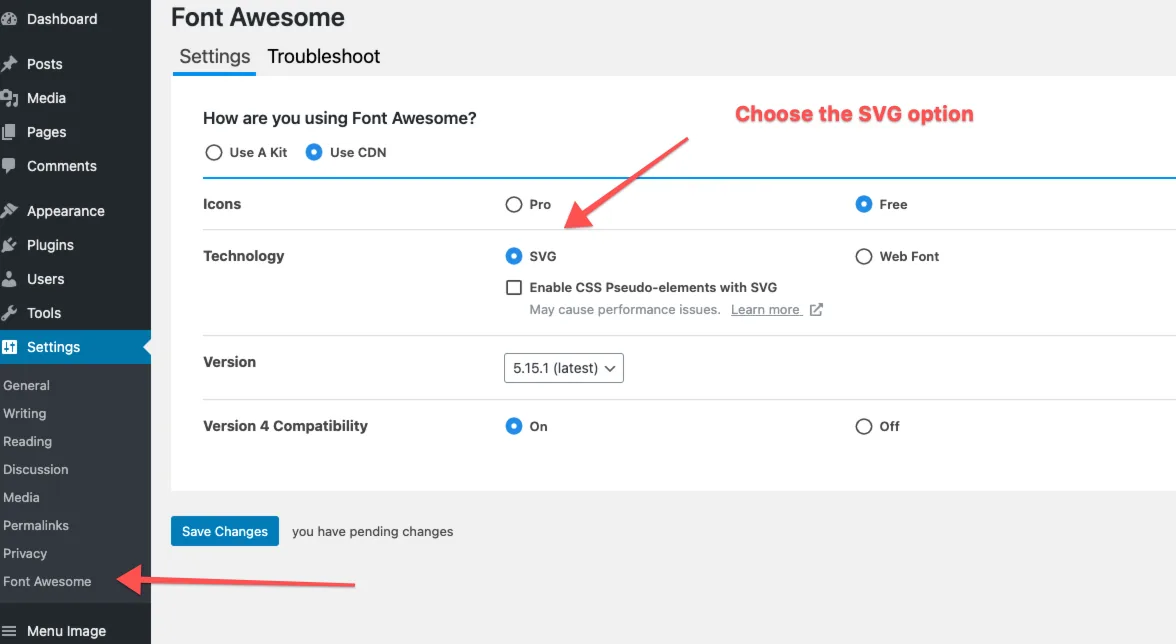Click the Technology row label
This screenshot has width=1176, height=644.
pos(244,256)
